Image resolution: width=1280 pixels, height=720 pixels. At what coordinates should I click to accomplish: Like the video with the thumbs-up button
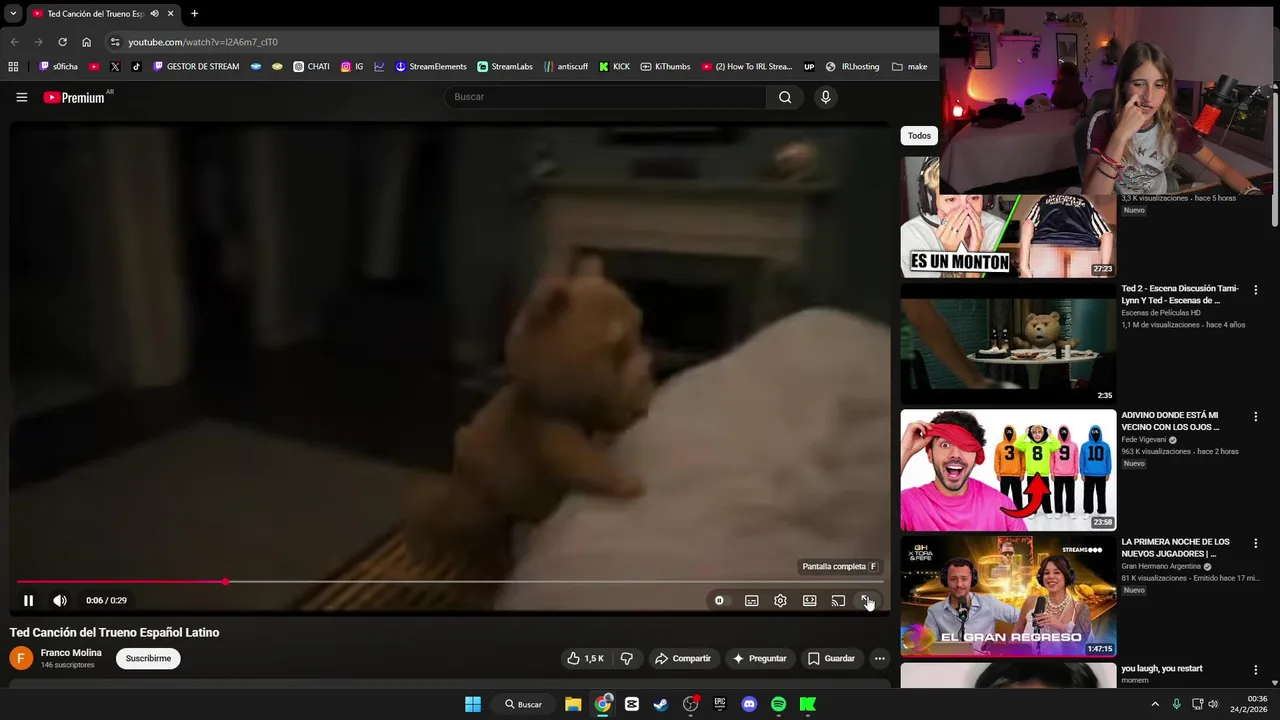tap(585, 658)
